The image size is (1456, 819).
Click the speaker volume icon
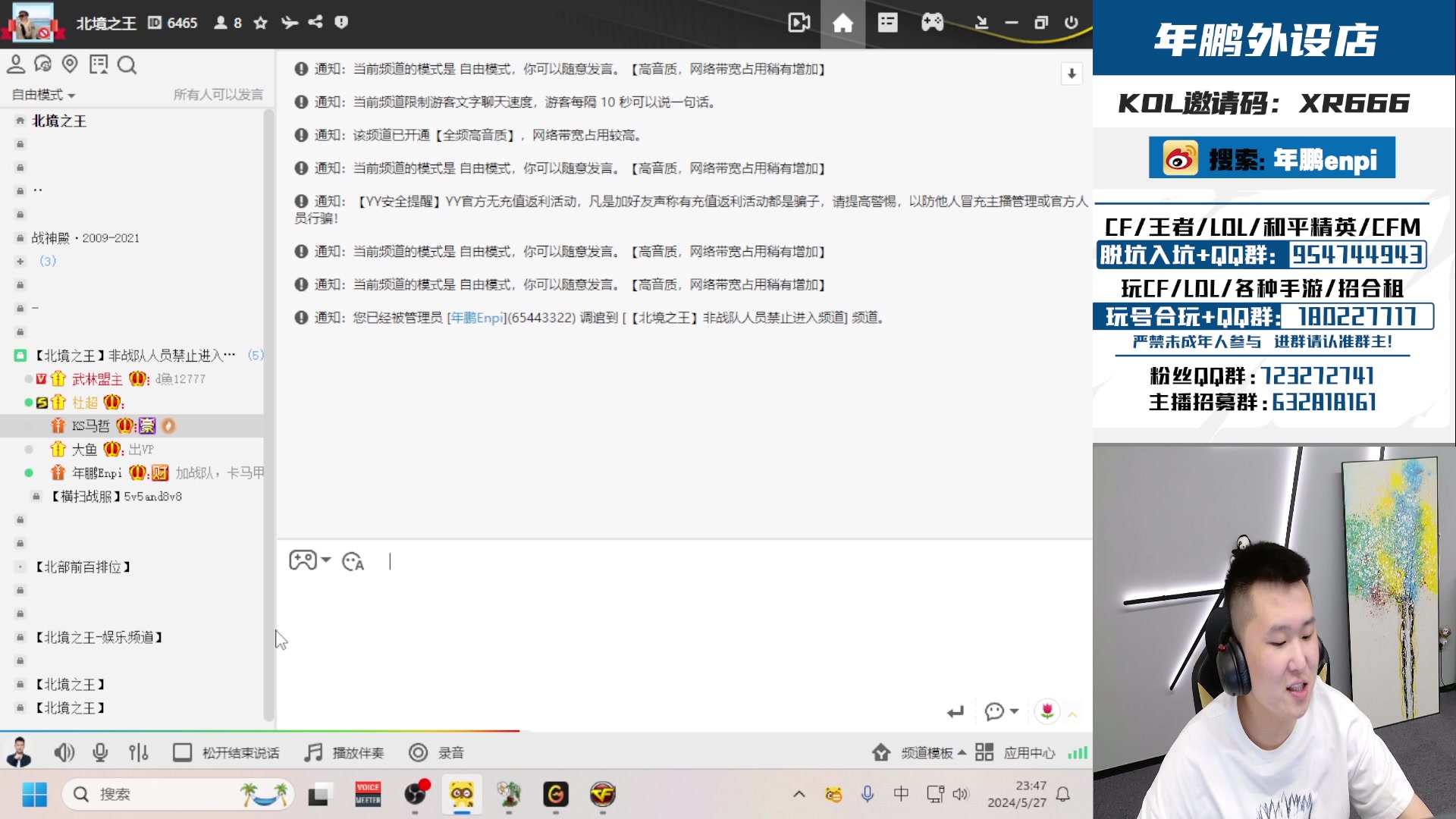pyautogui.click(x=64, y=752)
